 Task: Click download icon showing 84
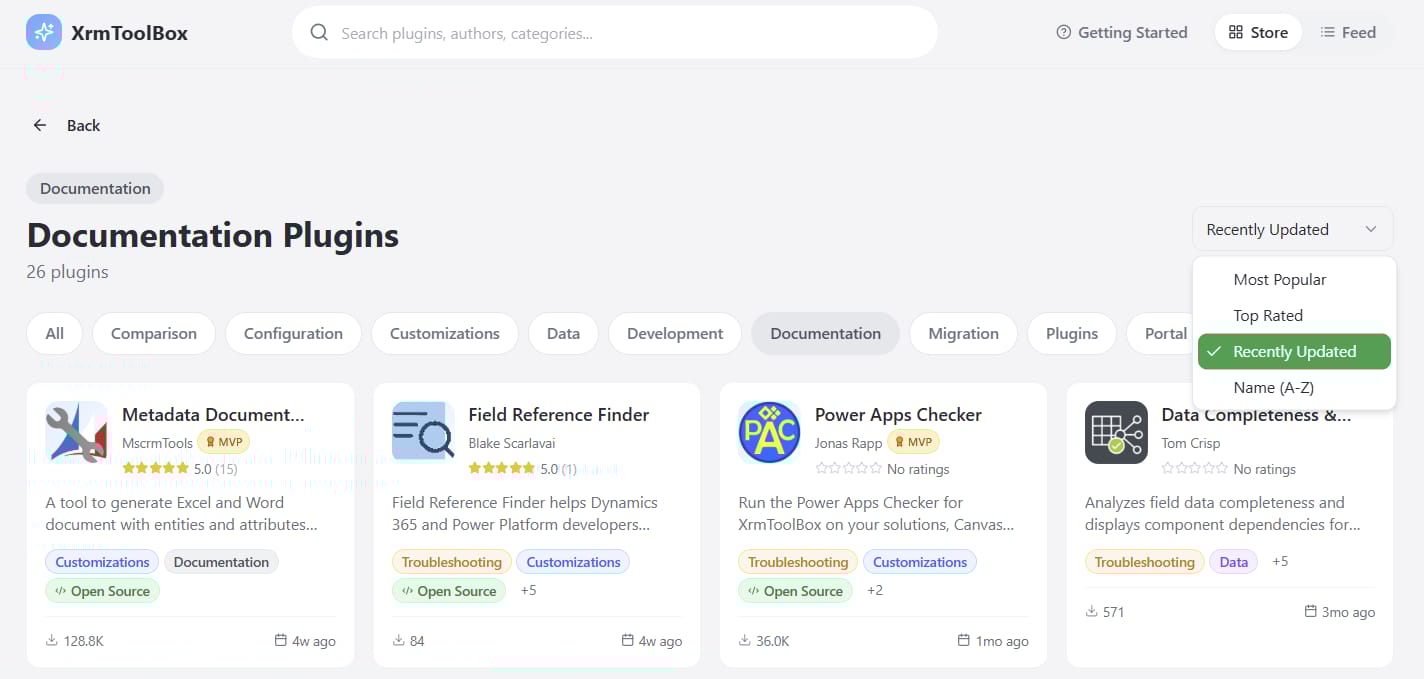click(x=398, y=640)
